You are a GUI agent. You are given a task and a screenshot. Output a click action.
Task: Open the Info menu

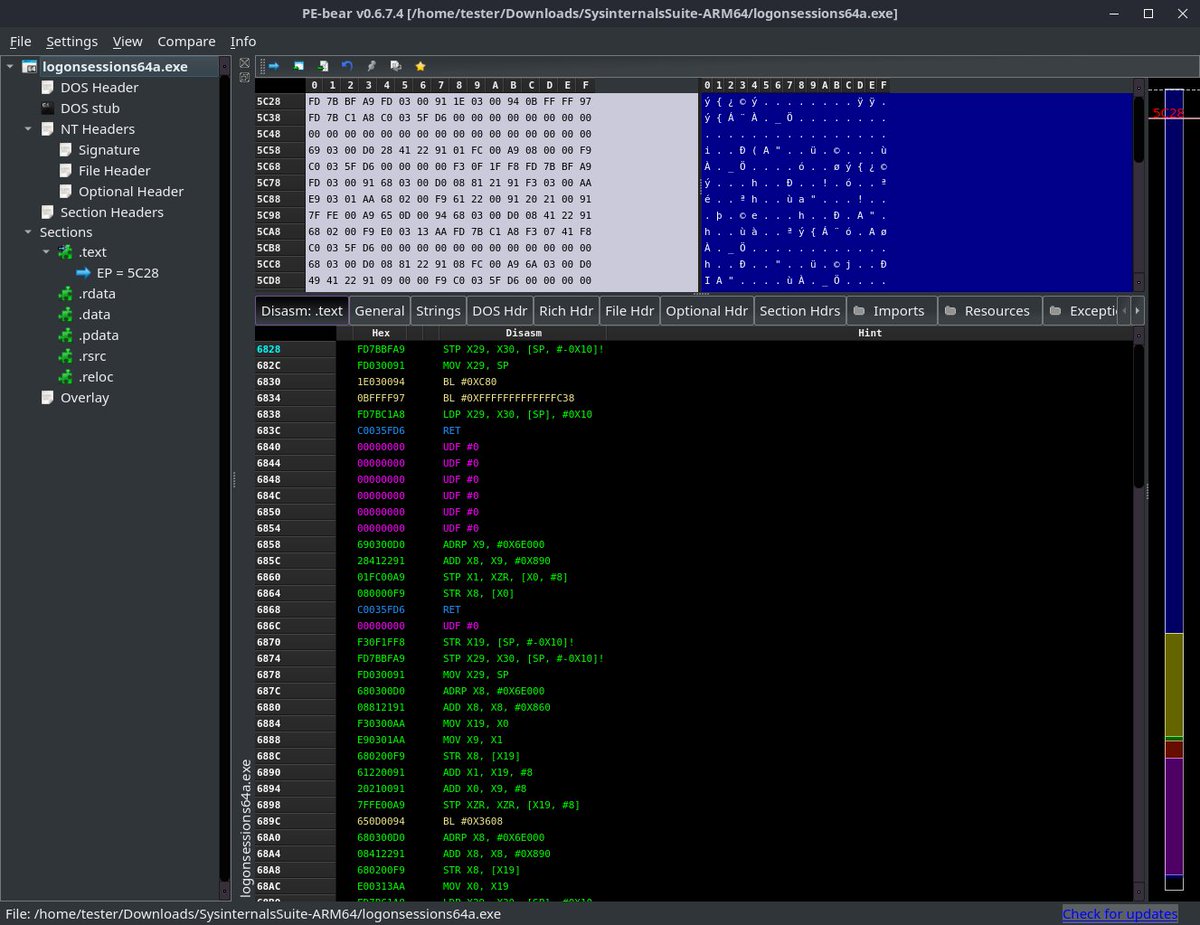click(243, 41)
